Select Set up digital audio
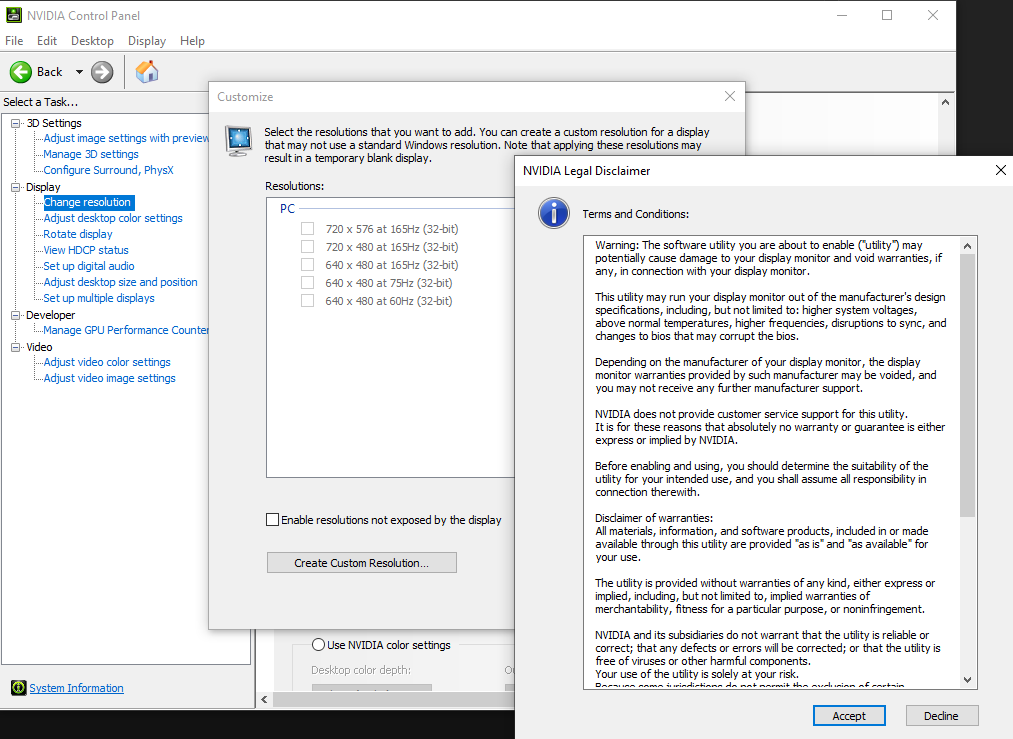This screenshot has height=739, width=1013. coord(89,266)
